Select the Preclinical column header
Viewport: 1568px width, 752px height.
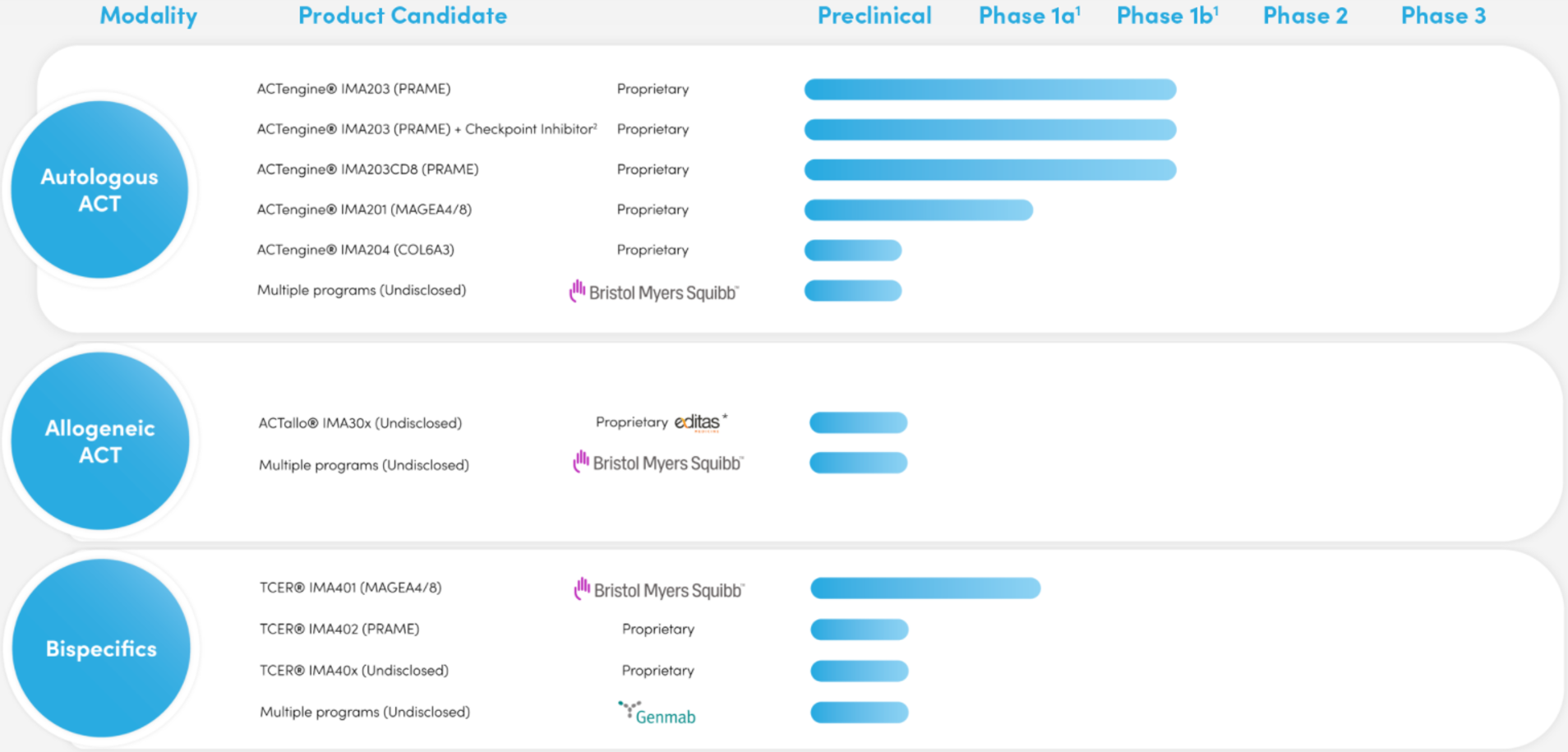click(874, 16)
